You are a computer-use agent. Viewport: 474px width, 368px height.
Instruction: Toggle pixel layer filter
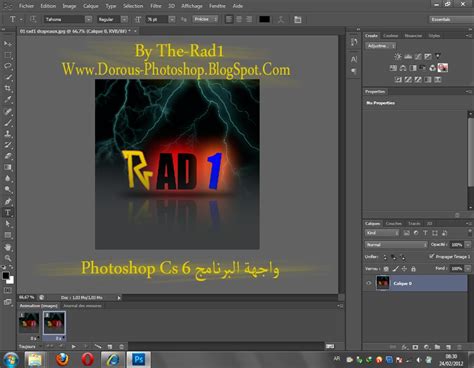[406, 233]
